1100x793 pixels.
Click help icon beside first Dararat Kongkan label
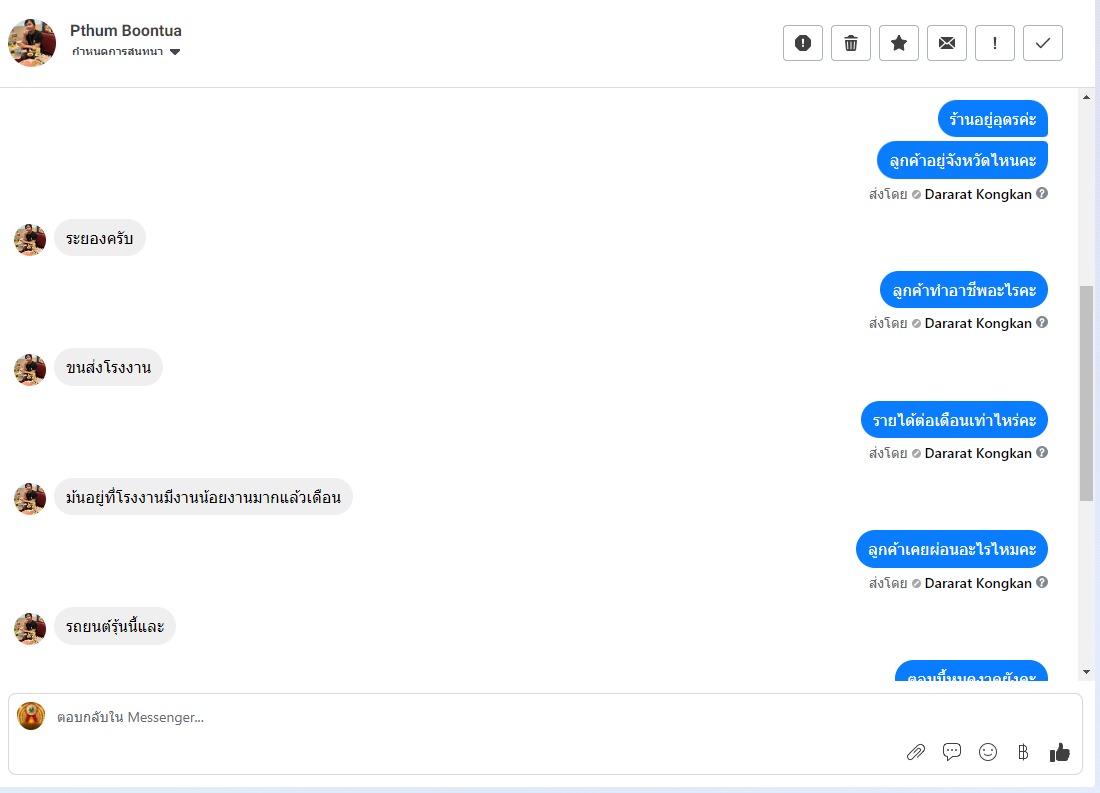[x=1042, y=193]
